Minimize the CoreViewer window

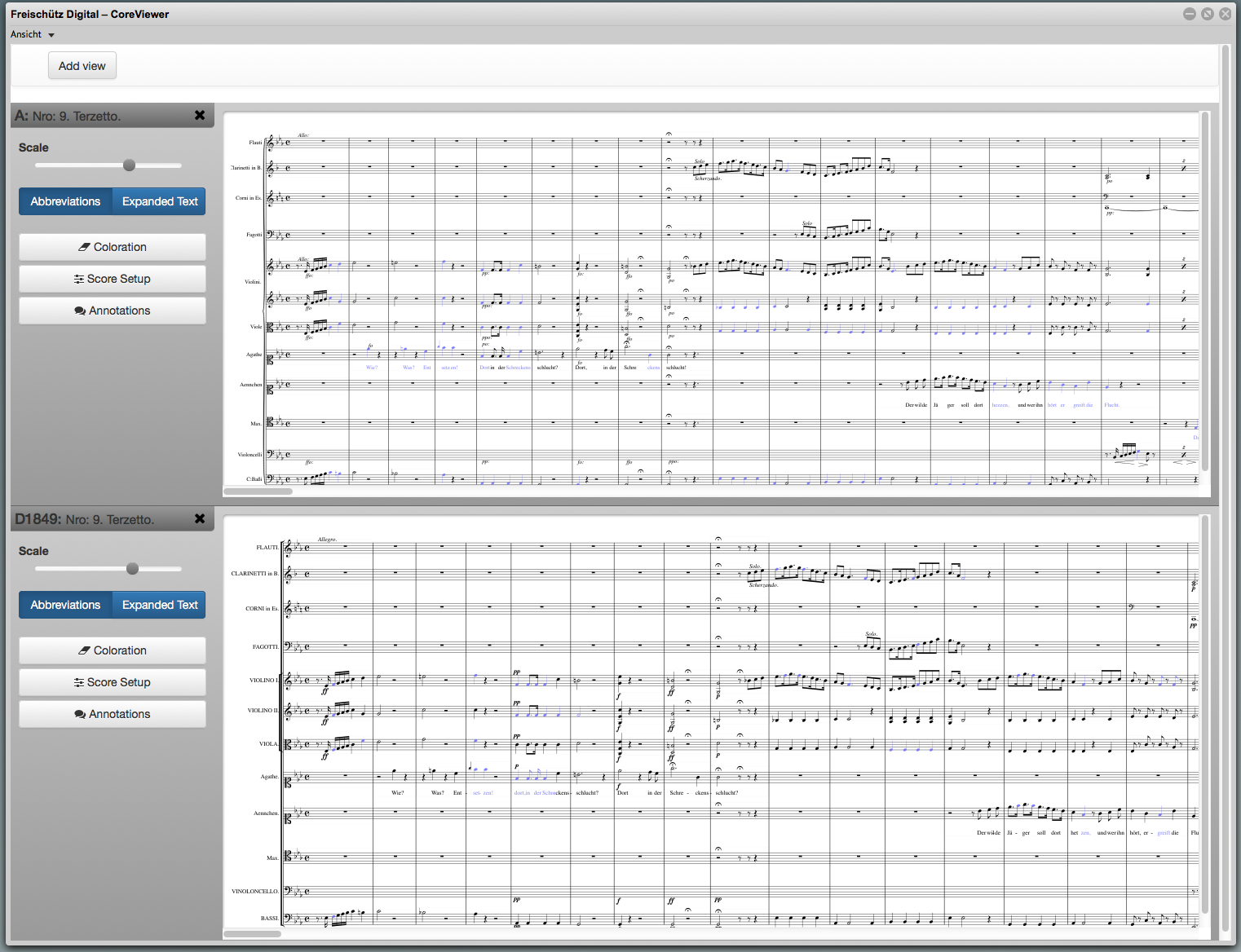pyautogui.click(x=1190, y=14)
